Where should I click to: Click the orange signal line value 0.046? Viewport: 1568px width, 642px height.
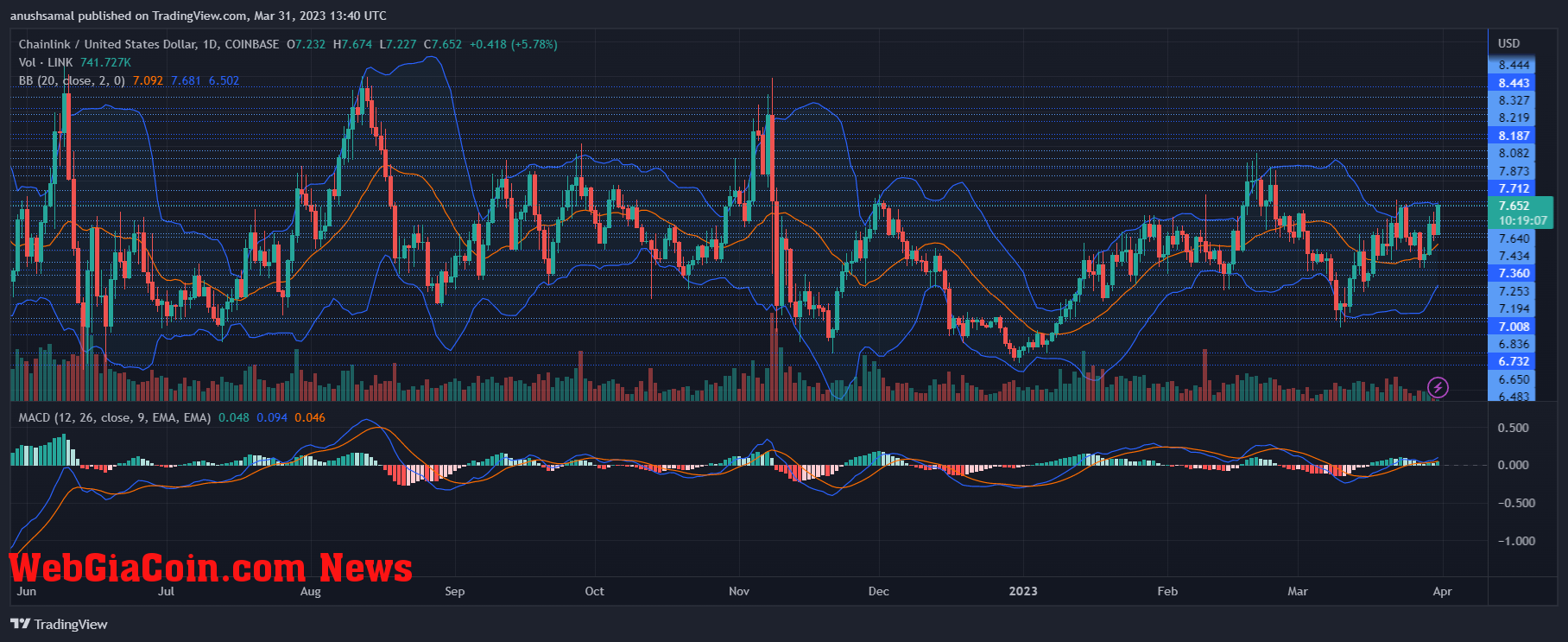310,417
